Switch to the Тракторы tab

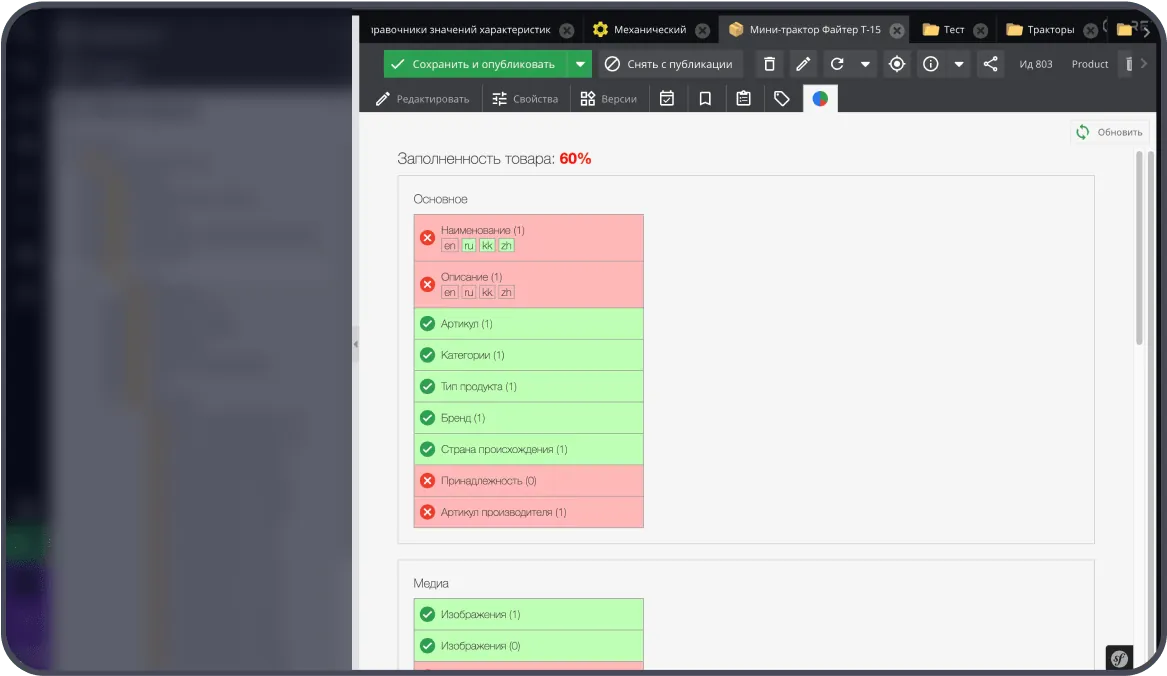pos(1050,30)
